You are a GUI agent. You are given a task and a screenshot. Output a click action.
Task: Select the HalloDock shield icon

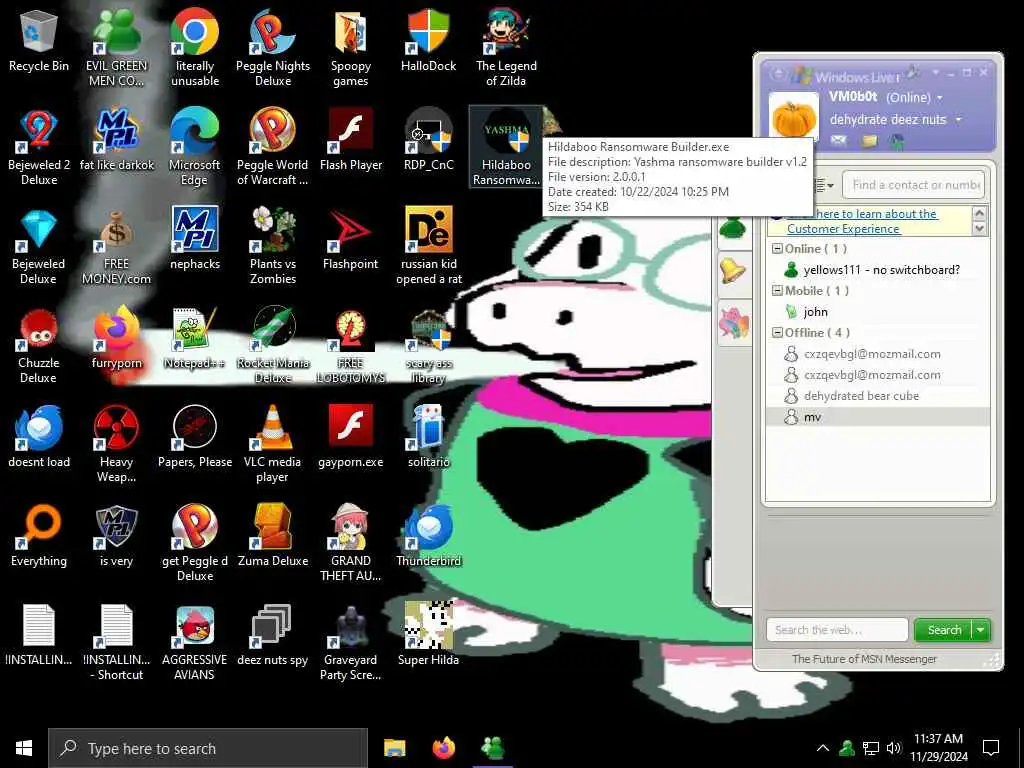tap(428, 39)
